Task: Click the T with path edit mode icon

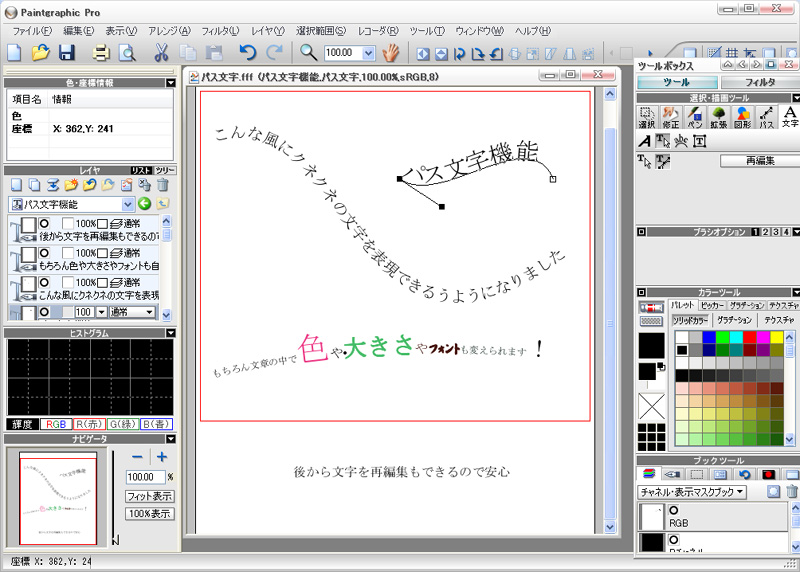Action: (663, 162)
